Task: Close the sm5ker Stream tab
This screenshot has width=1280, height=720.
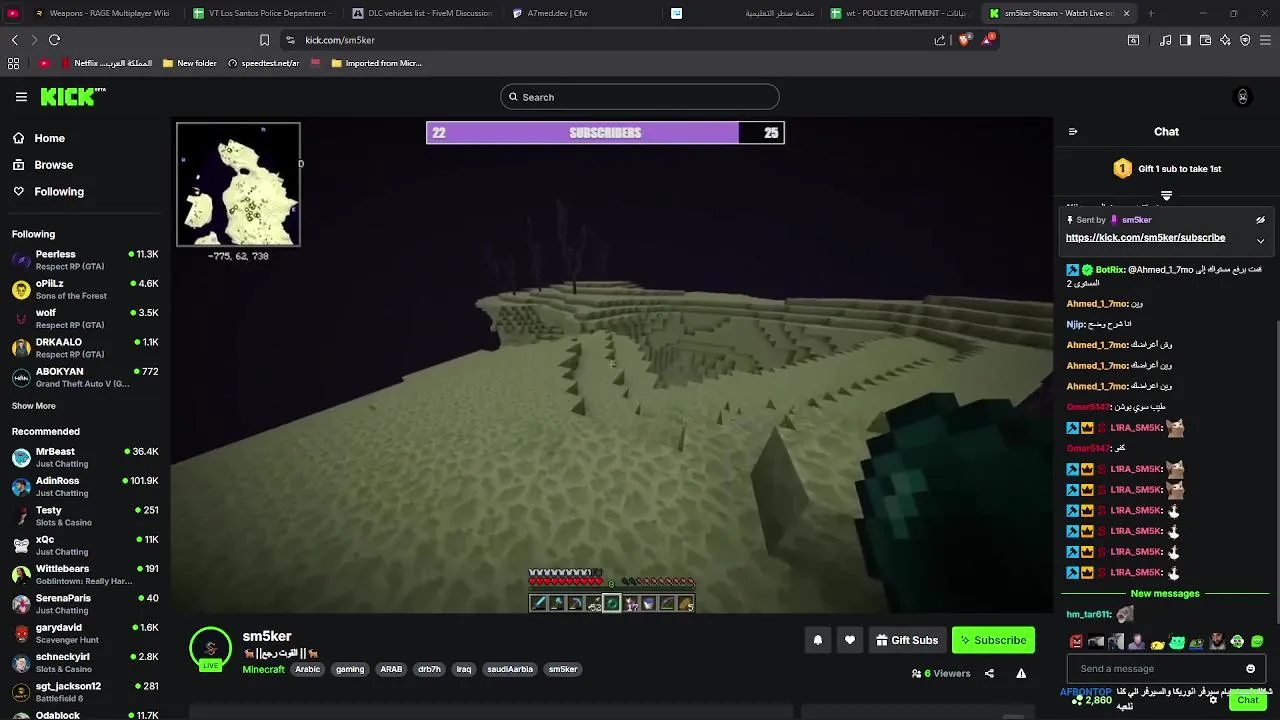Action: coord(1127,13)
